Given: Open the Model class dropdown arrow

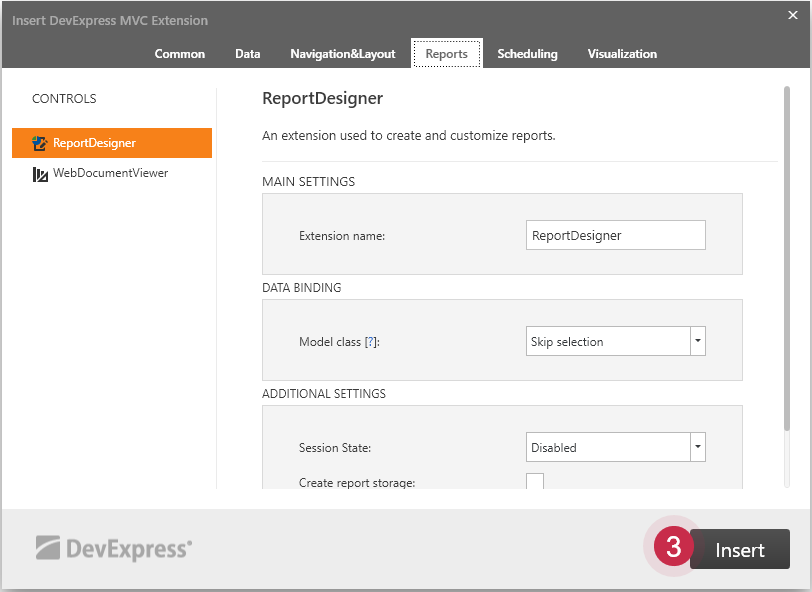Looking at the screenshot, I should (x=698, y=341).
